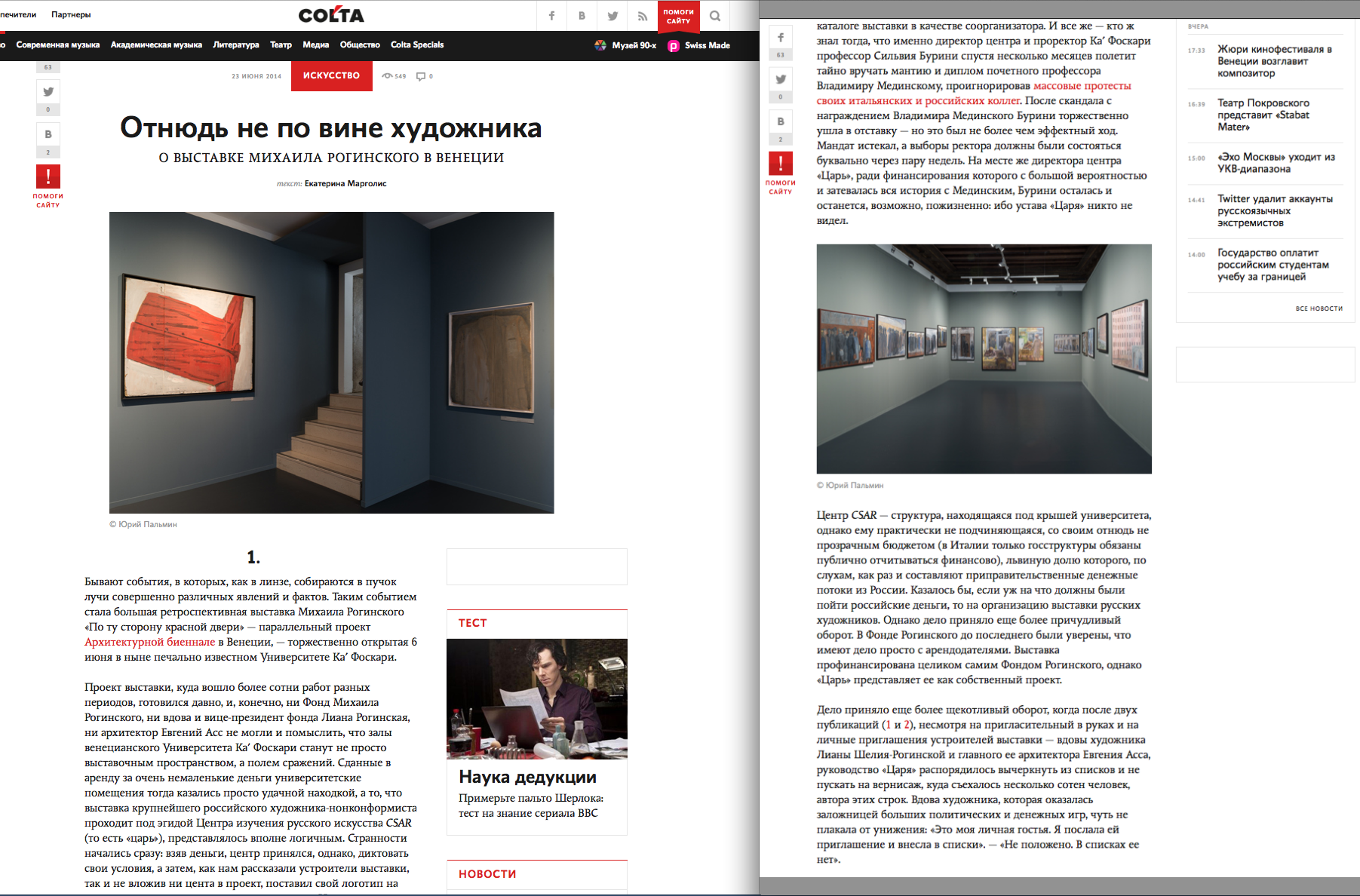Image resolution: width=1360 pixels, height=896 pixels.
Task: Click the VK share icon in the left article sidebar
Action: [x=48, y=134]
